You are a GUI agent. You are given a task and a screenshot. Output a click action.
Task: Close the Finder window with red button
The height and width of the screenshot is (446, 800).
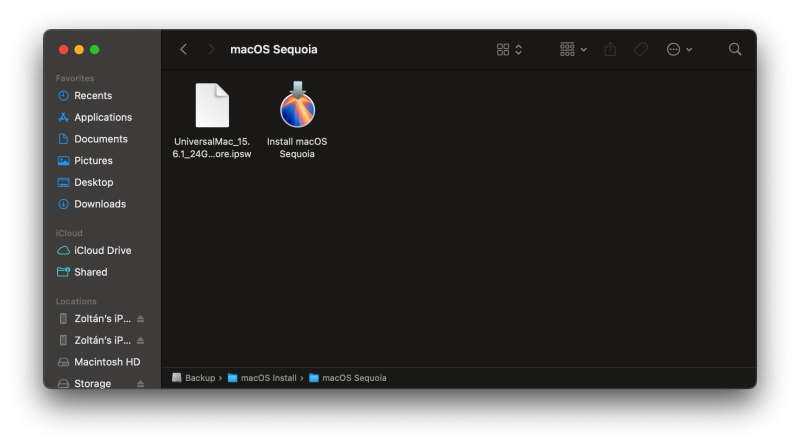[63, 49]
